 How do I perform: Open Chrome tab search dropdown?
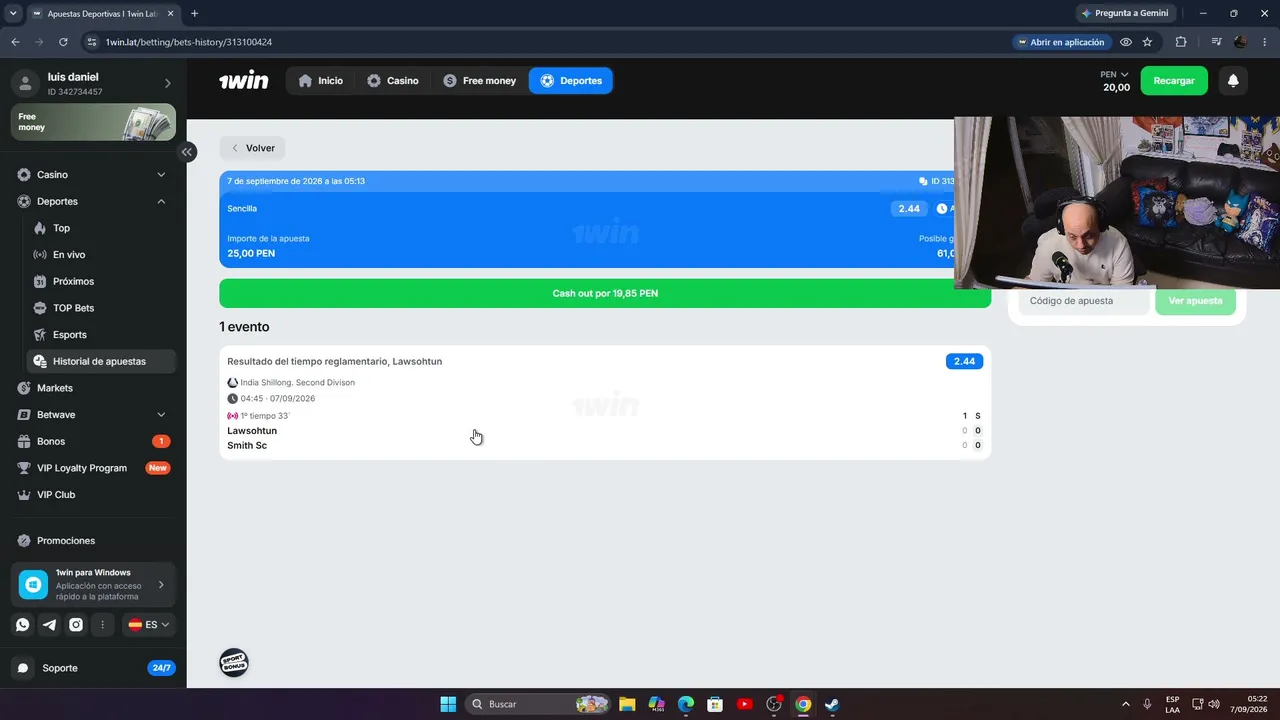coord(13,13)
